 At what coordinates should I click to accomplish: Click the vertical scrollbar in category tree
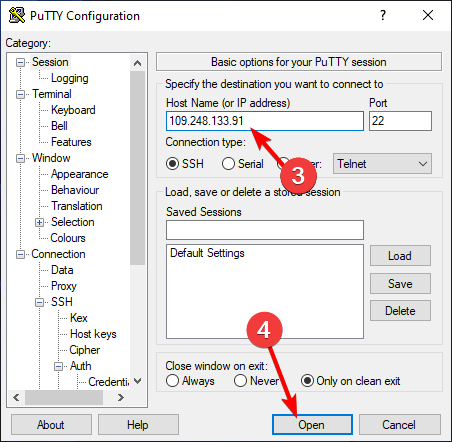point(137,168)
